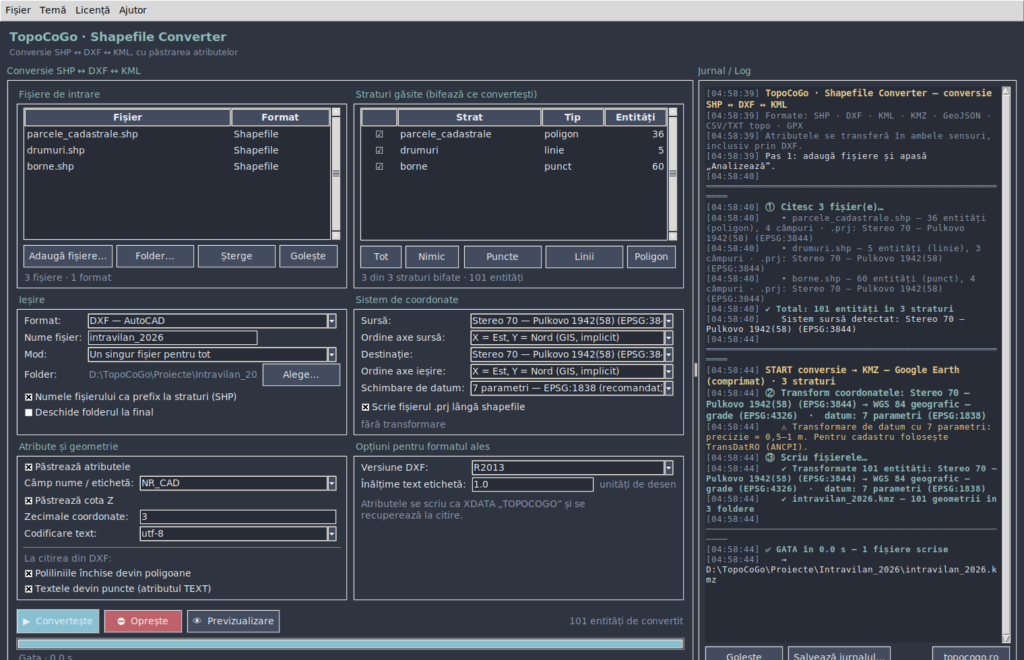Click the Alege... folder button
The width and height of the screenshot is (1024, 660).
[301, 375]
